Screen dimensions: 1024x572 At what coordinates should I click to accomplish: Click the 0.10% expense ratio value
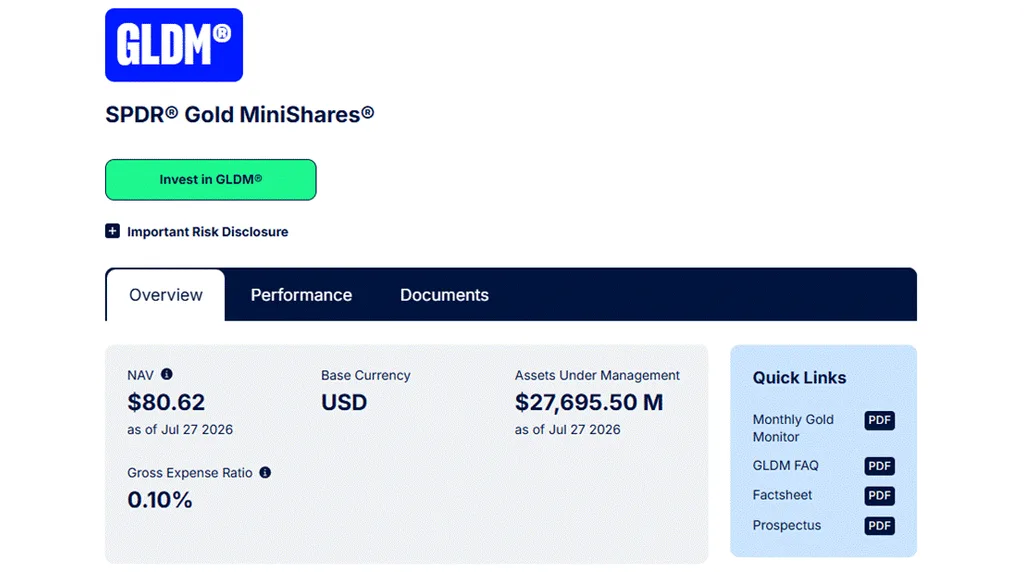[159, 500]
